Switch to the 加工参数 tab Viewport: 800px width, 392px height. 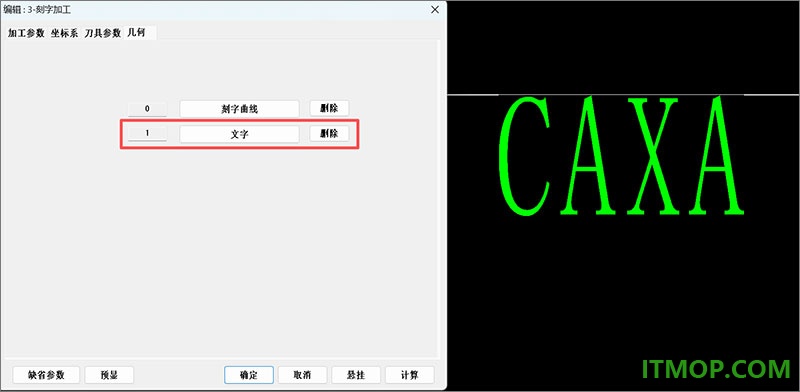26,33
